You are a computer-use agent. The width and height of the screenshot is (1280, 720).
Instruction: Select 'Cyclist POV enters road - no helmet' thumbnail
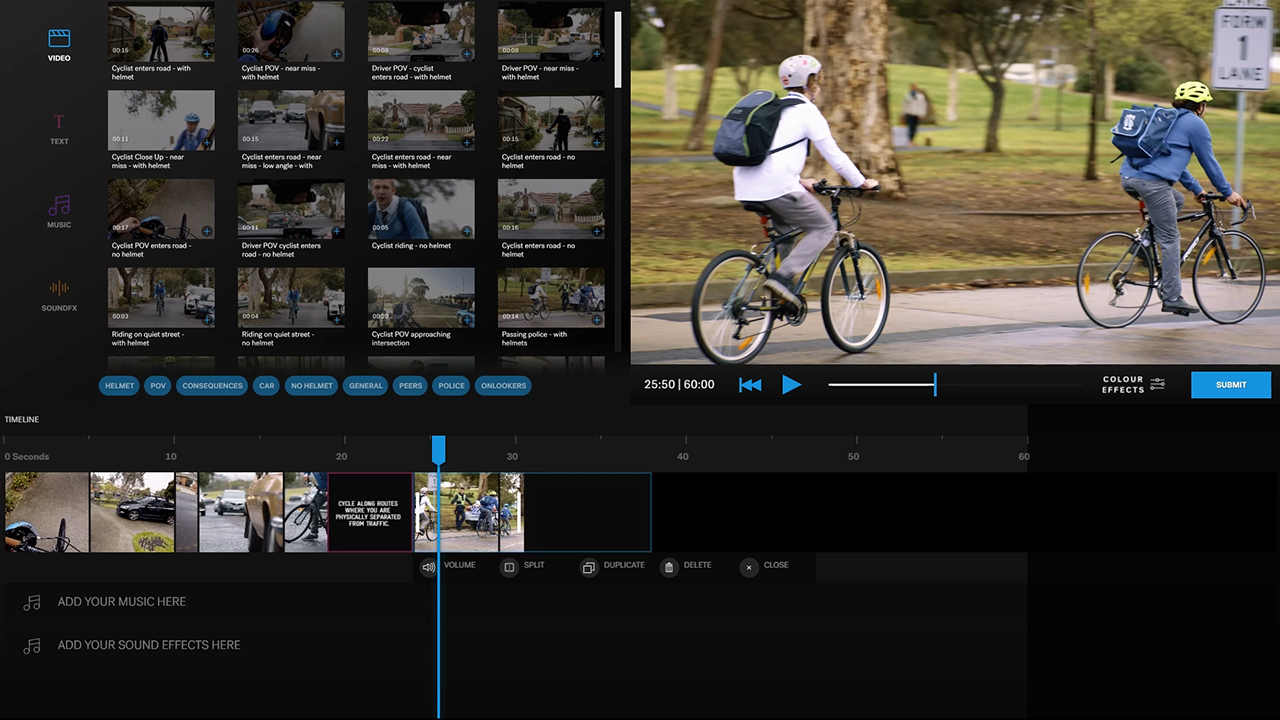click(x=161, y=209)
